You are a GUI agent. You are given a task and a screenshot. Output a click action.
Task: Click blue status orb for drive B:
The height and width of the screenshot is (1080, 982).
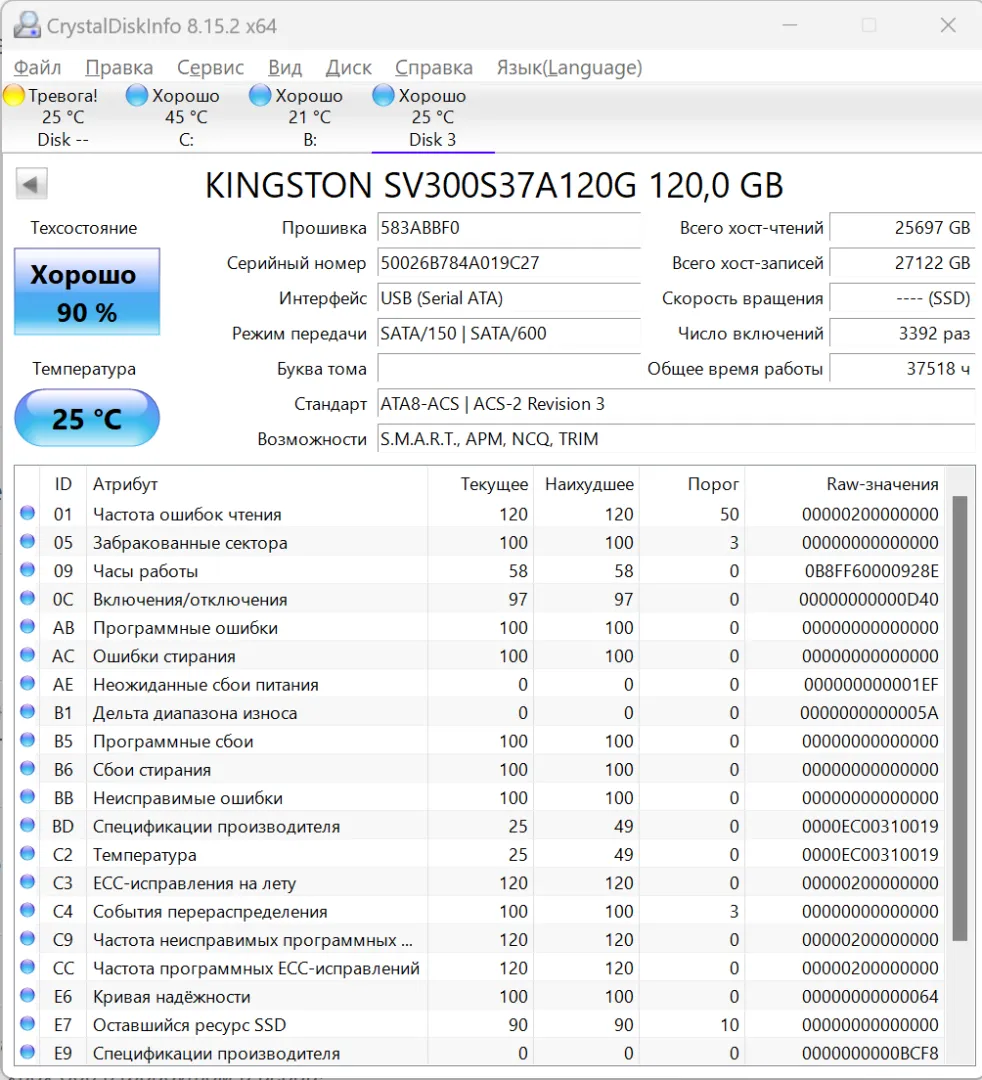pos(260,96)
